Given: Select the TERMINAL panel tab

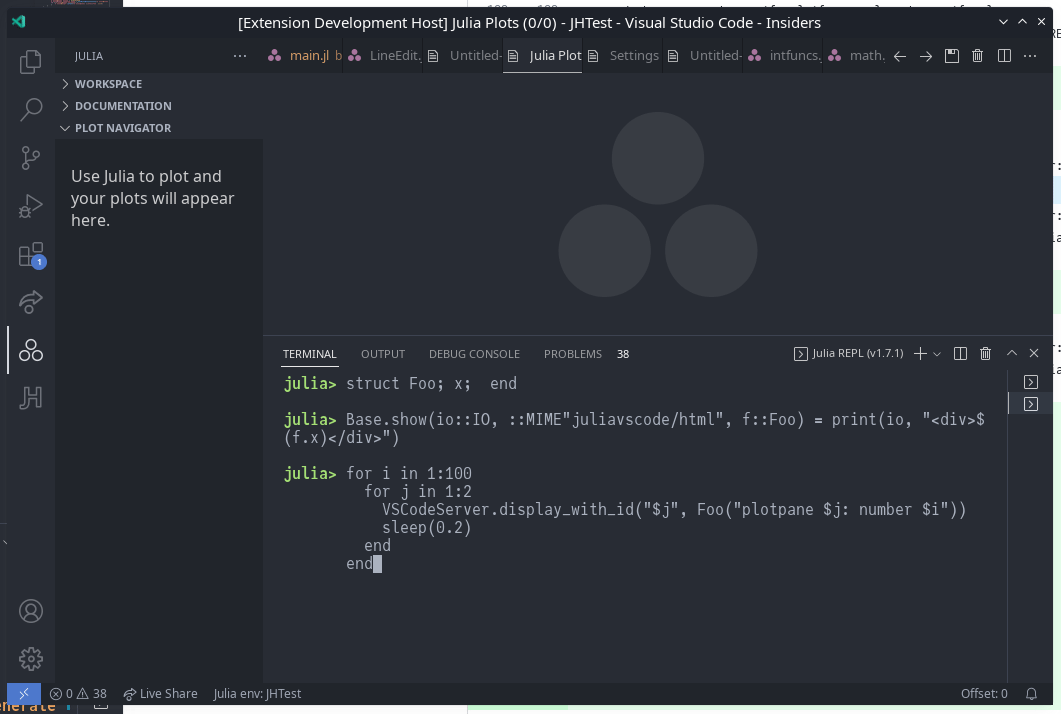Looking at the screenshot, I should pyautogui.click(x=309, y=354).
